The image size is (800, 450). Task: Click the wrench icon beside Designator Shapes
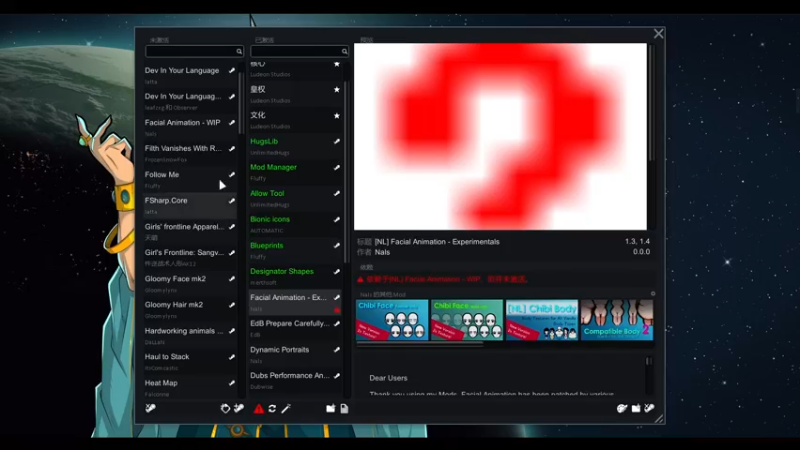337,271
